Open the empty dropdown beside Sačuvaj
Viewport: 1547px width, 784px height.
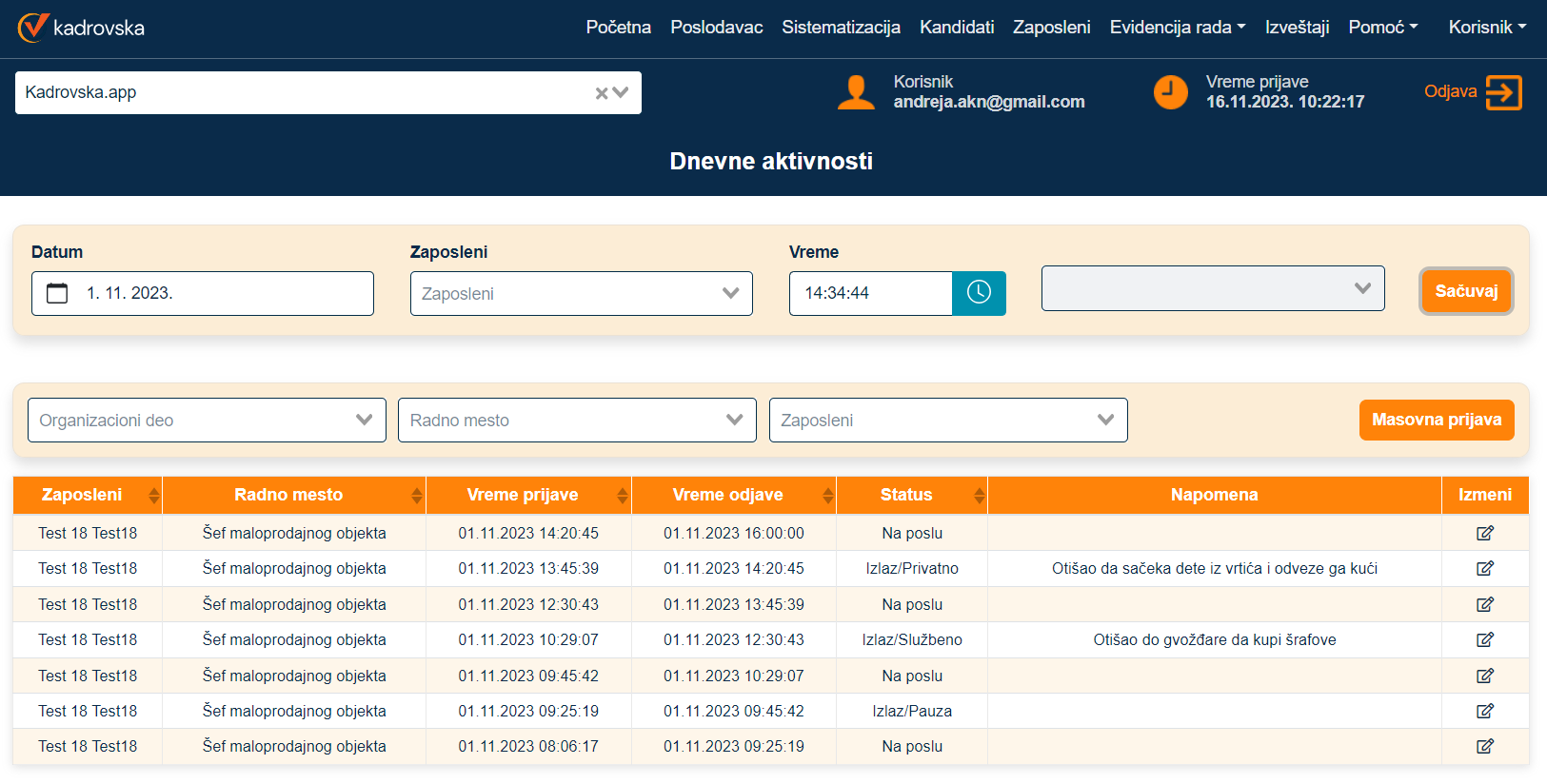pos(1212,289)
